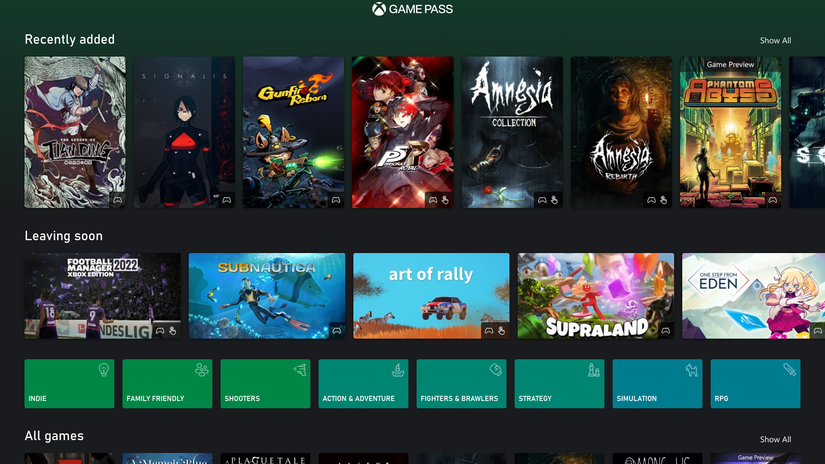The height and width of the screenshot is (464, 825).
Task: Open Football Manager 2022 in Leaving soon
Action: 103,295
